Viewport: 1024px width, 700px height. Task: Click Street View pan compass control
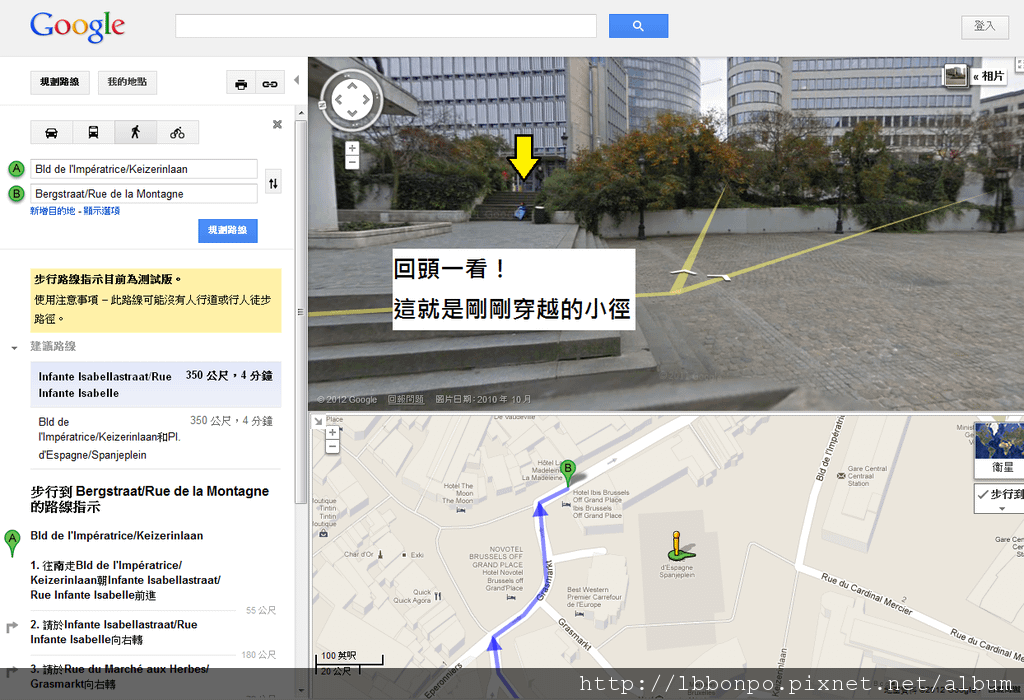click(352, 100)
